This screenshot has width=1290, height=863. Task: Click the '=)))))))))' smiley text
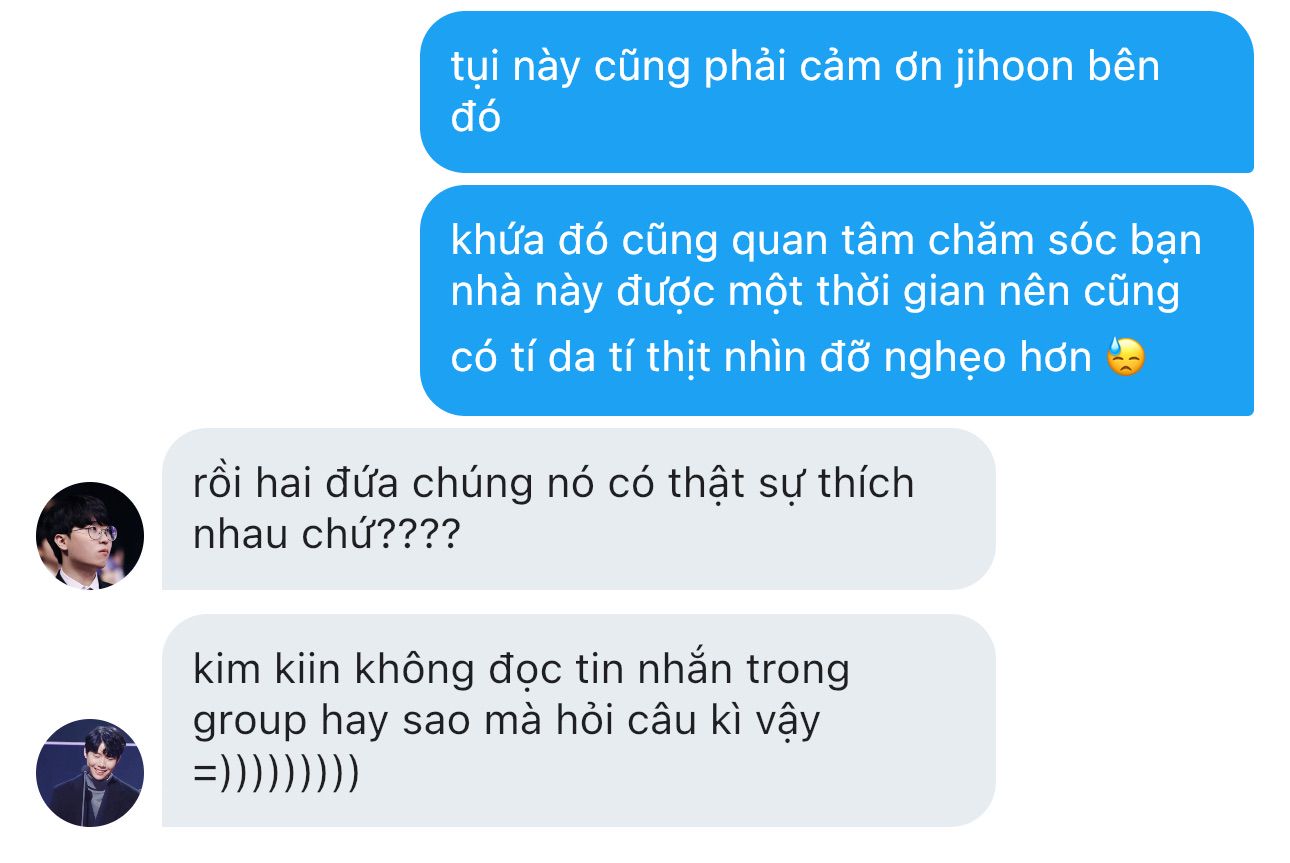[x=276, y=774]
